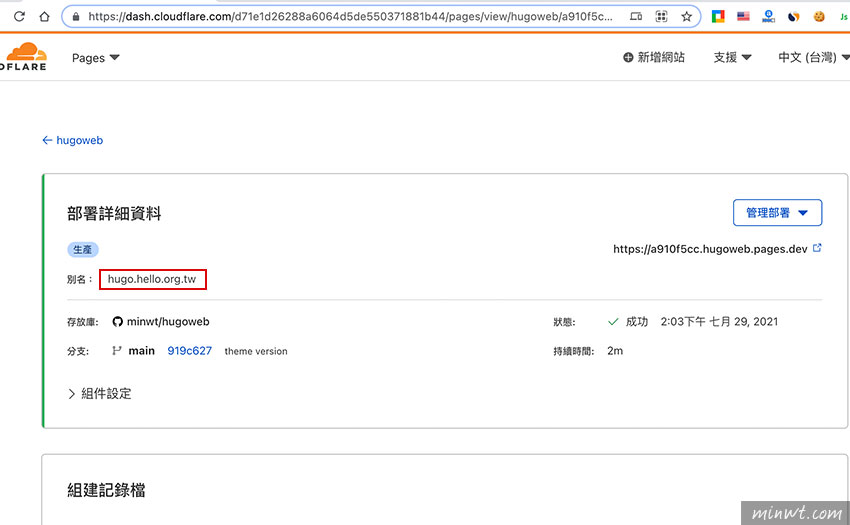
Task: Open the colorful square browser extension
Action: tap(718, 16)
